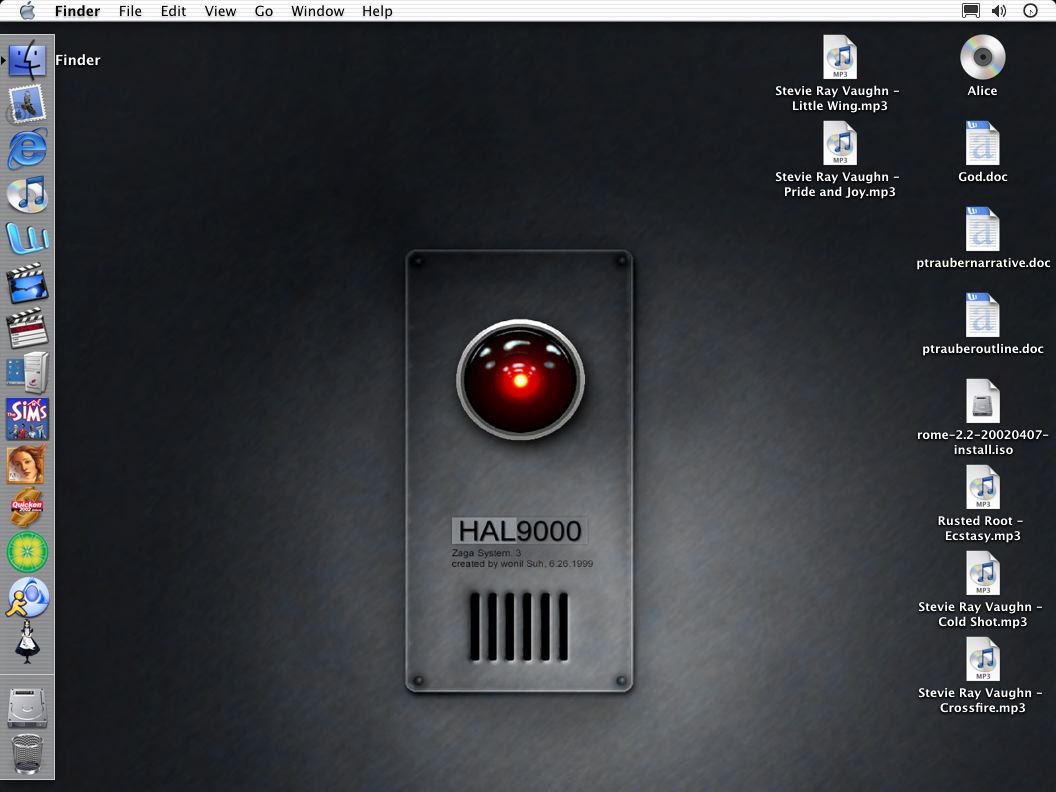Click the clock icon in menu bar

pyautogui.click(x=1030, y=11)
